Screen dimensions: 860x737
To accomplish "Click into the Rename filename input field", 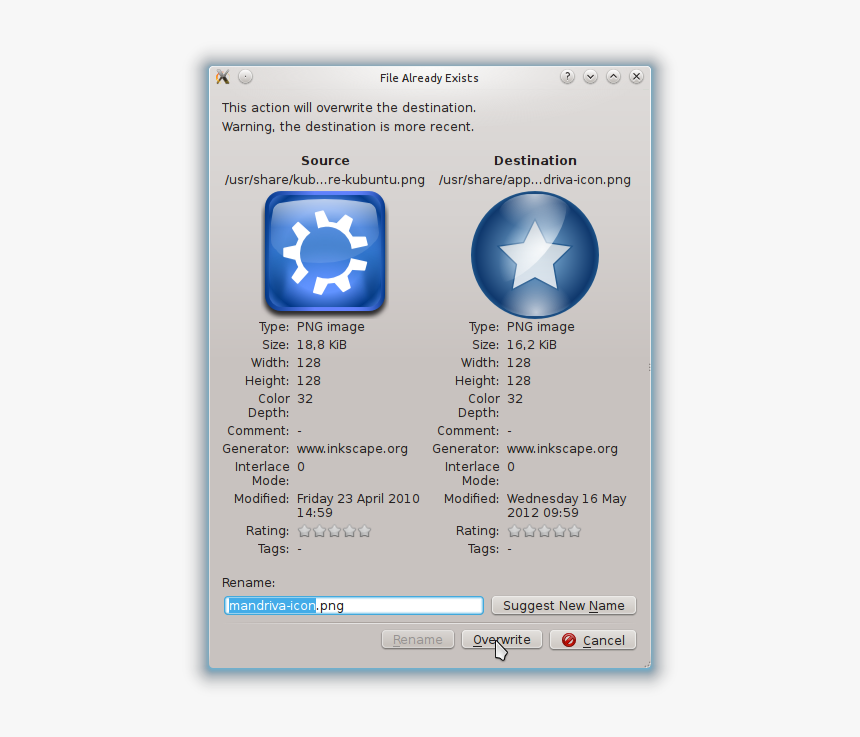I will click(x=354, y=605).
